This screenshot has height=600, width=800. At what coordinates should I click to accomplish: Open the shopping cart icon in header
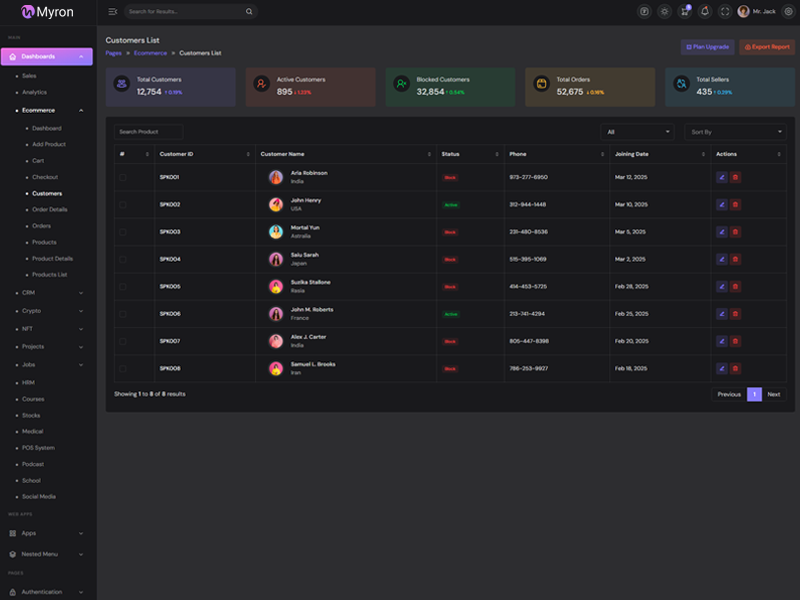tap(684, 12)
